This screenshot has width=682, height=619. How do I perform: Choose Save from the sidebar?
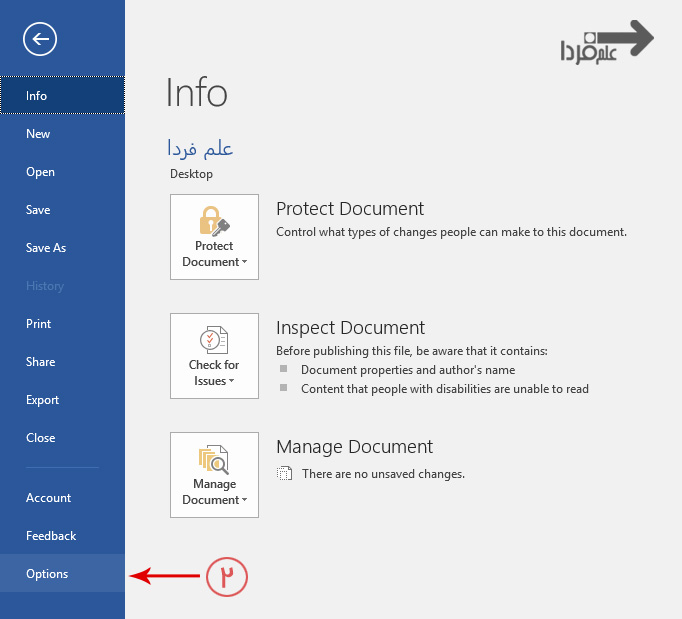pyautogui.click(x=38, y=210)
